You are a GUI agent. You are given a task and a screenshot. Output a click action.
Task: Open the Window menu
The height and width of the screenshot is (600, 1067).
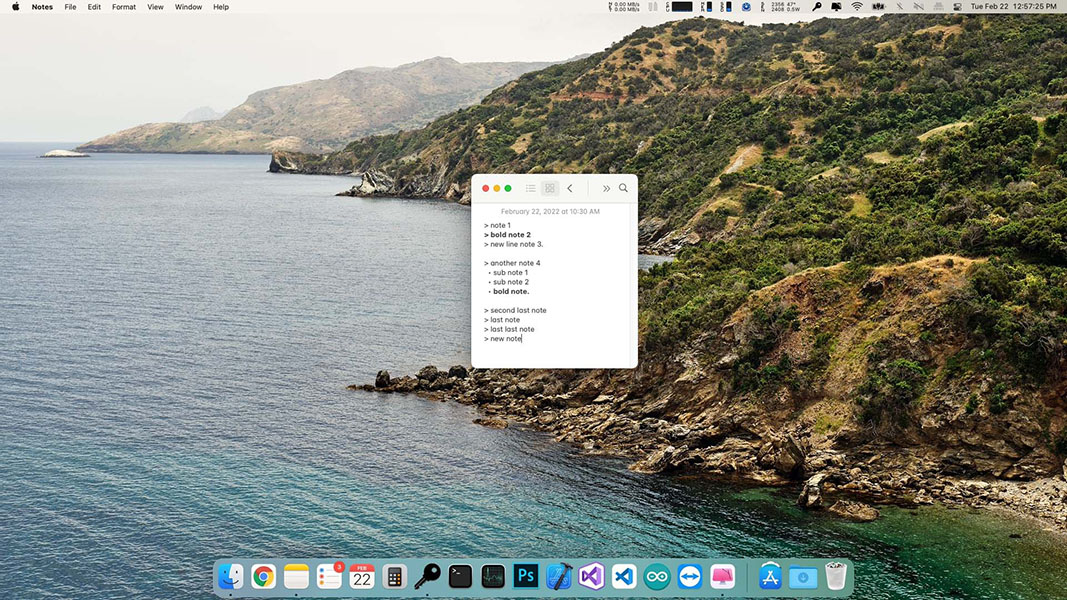point(188,7)
